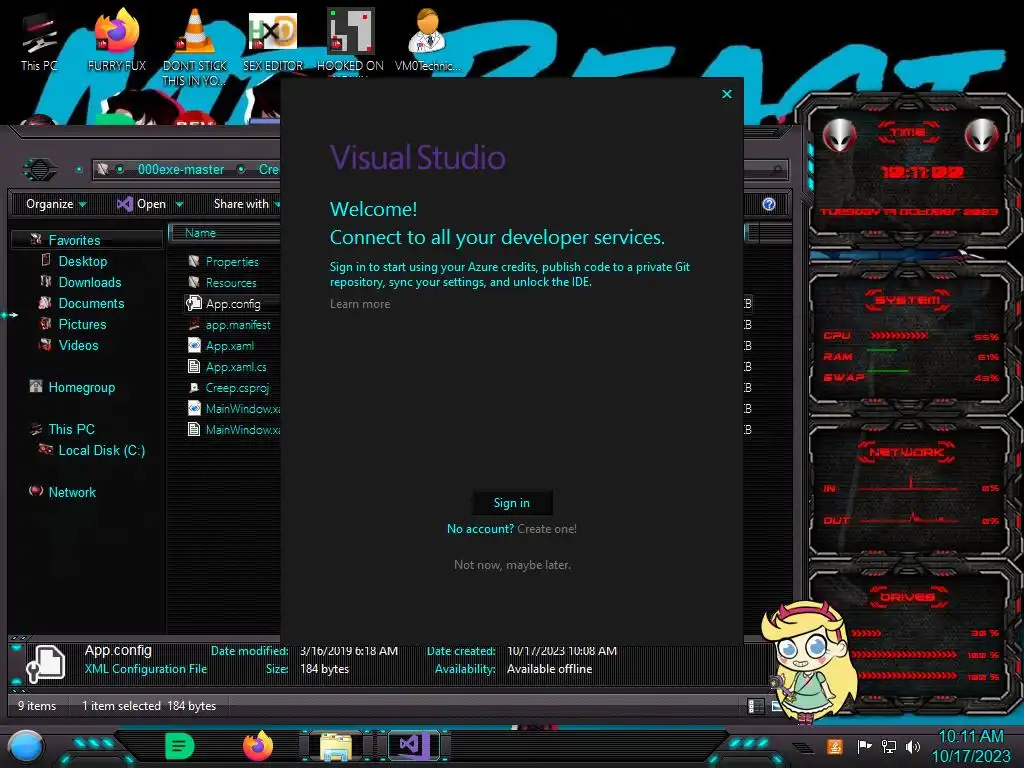Click Create one! account link
Screen dimensions: 1024x768
coord(547,529)
